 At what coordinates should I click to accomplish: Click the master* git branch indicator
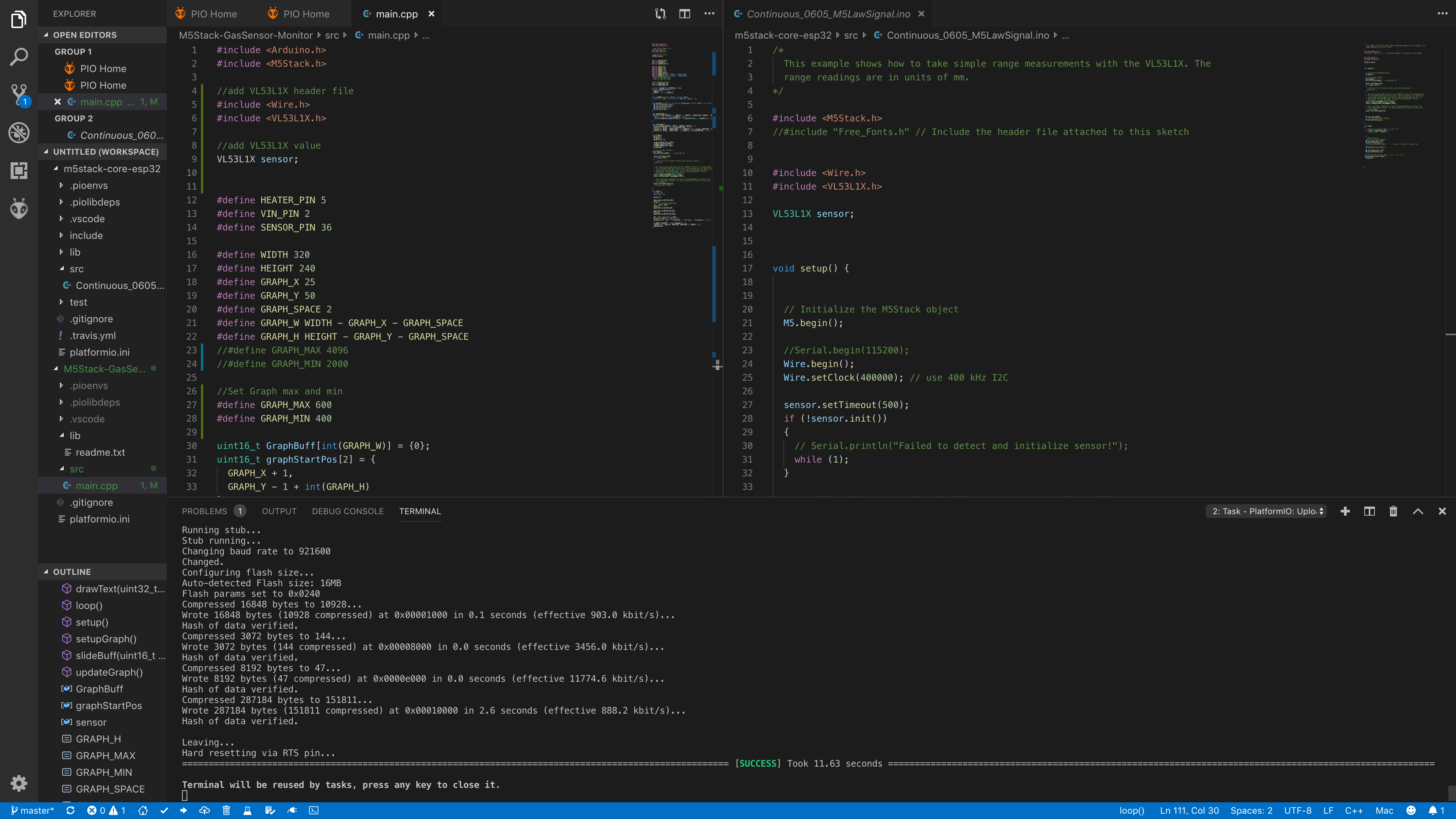coord(32,811)
